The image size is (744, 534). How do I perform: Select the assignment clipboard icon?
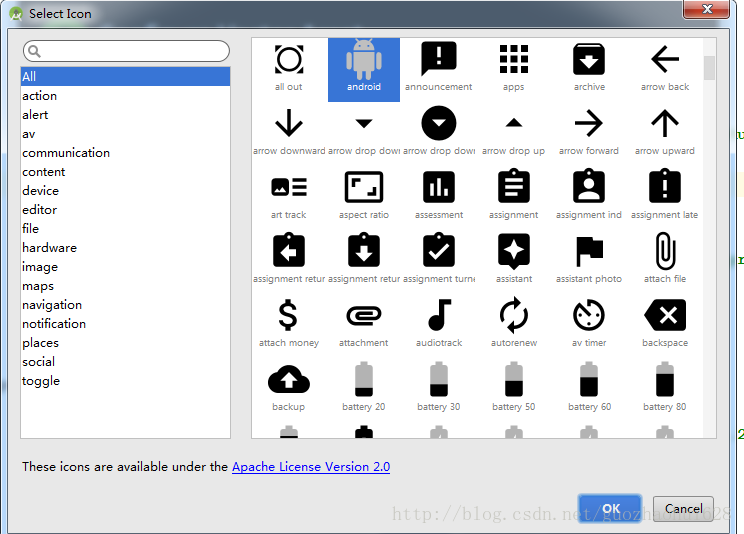(514, 186)
